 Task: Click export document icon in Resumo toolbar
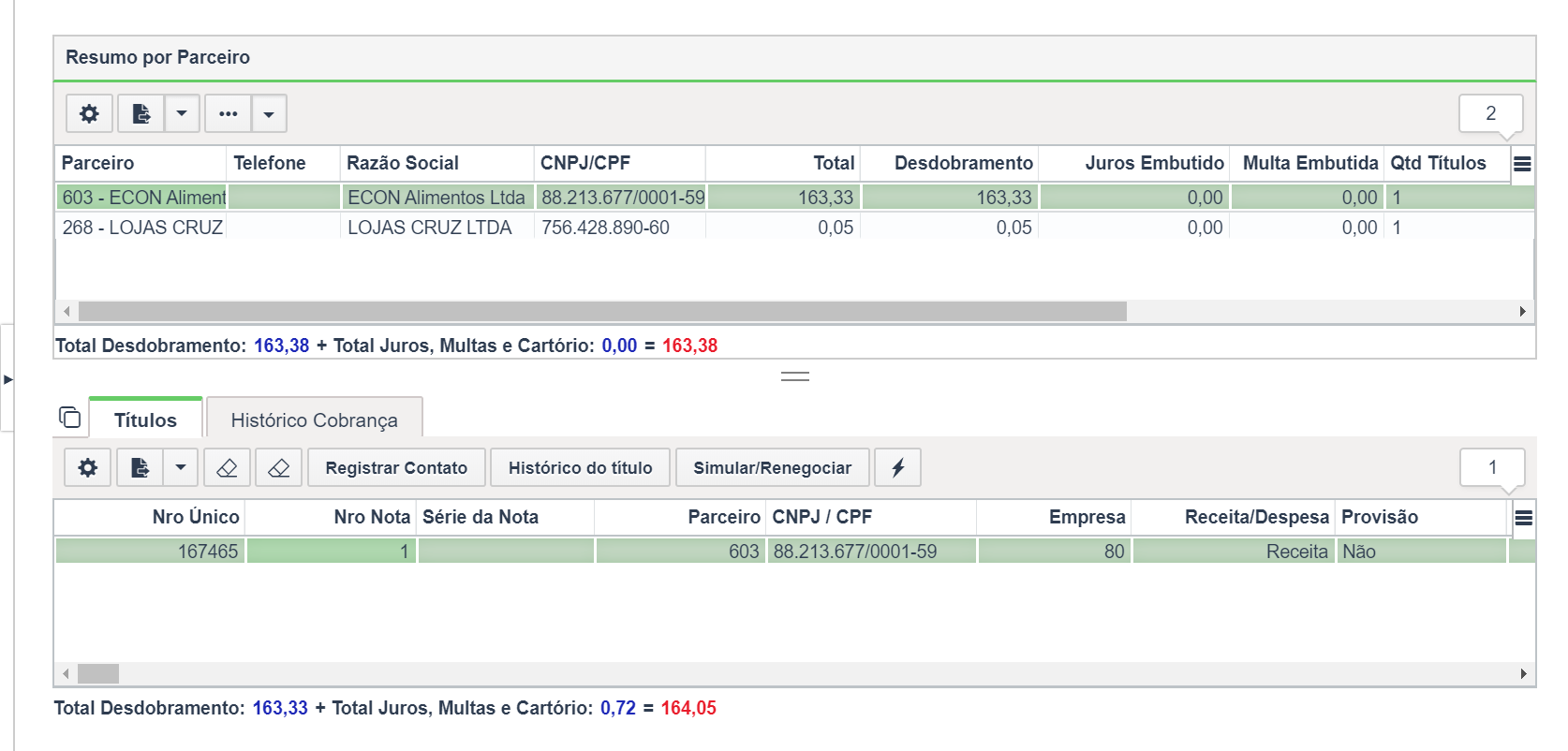tap(141, 114)
